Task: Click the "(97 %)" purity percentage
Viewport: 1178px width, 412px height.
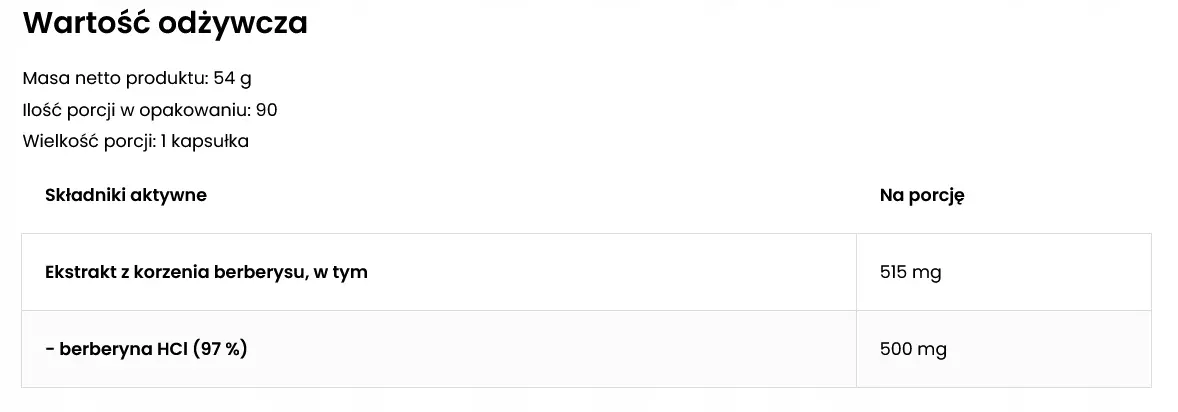Action: [220, 349]
